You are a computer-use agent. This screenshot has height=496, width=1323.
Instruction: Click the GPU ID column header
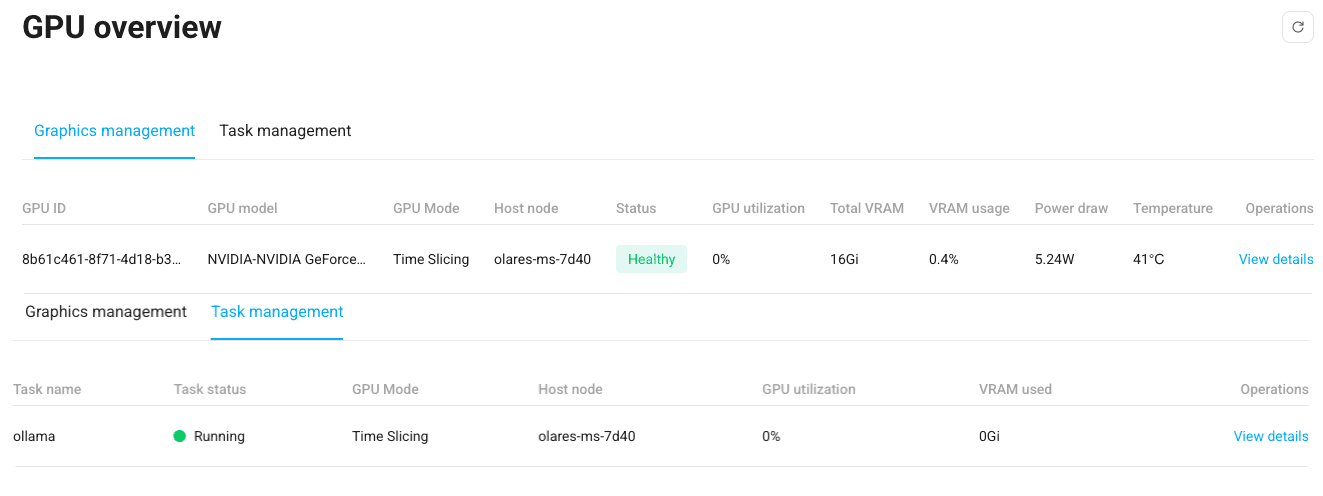tap(44, 209)
